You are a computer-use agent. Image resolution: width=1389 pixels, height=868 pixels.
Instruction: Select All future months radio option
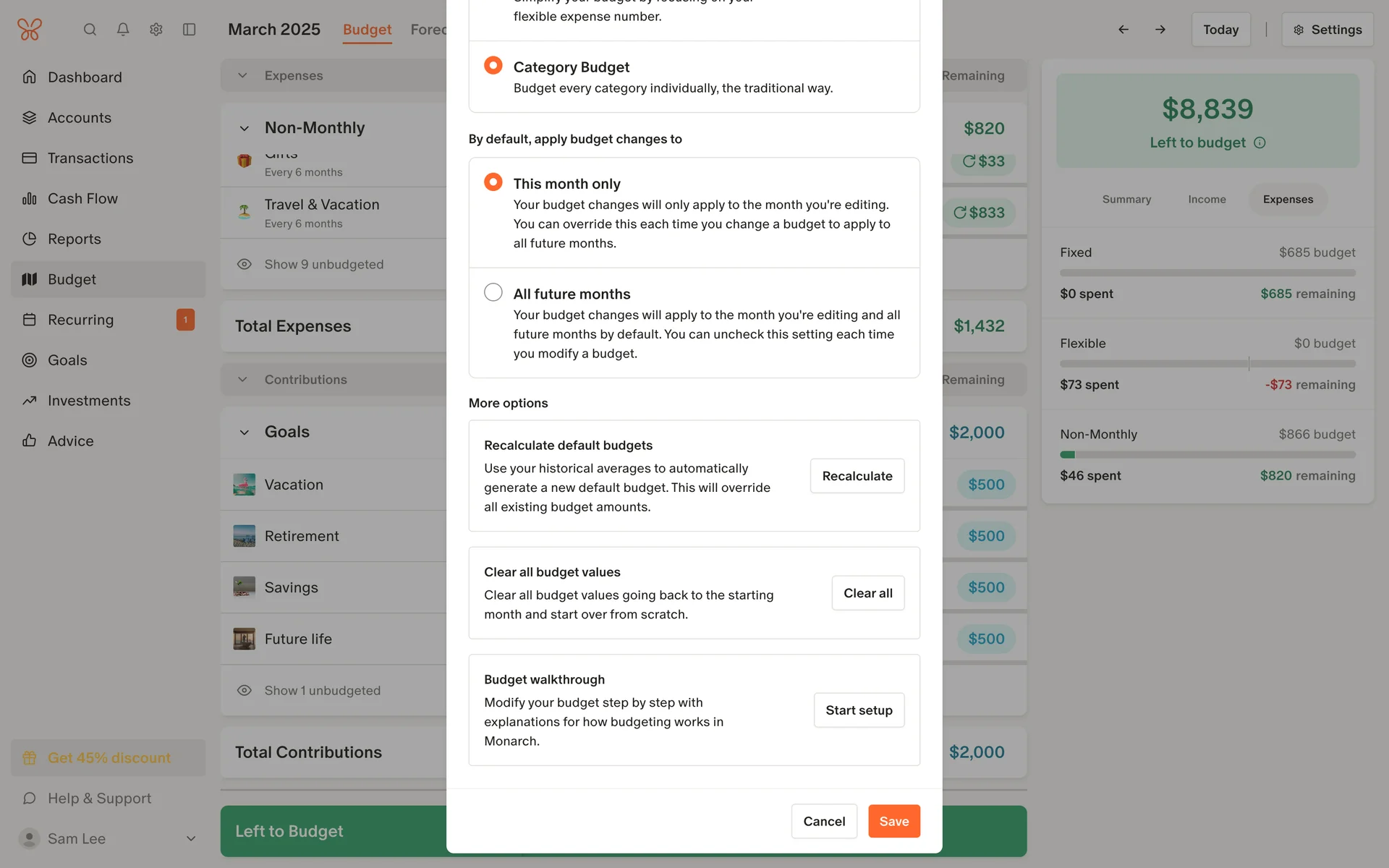(493, 292)
